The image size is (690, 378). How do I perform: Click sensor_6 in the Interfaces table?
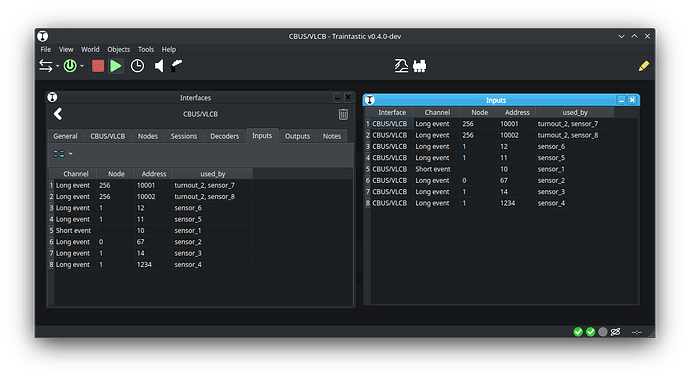(x=188, y=208)
